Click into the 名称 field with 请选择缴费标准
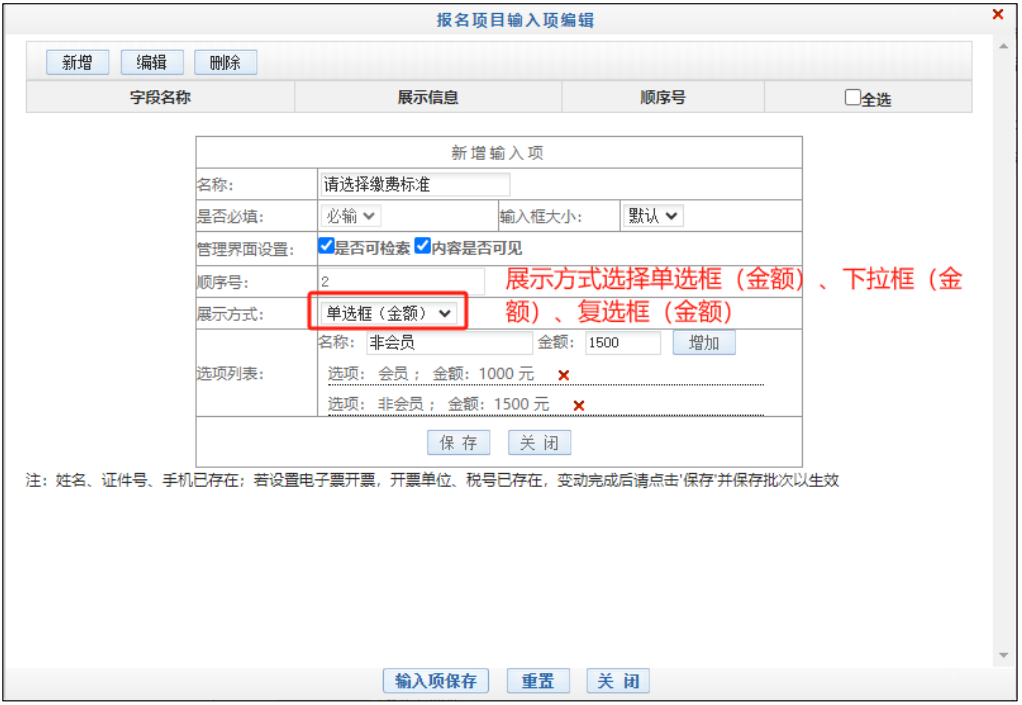Screen dimensions: 1022x705 pyautogui.click(x=414, y=185)
